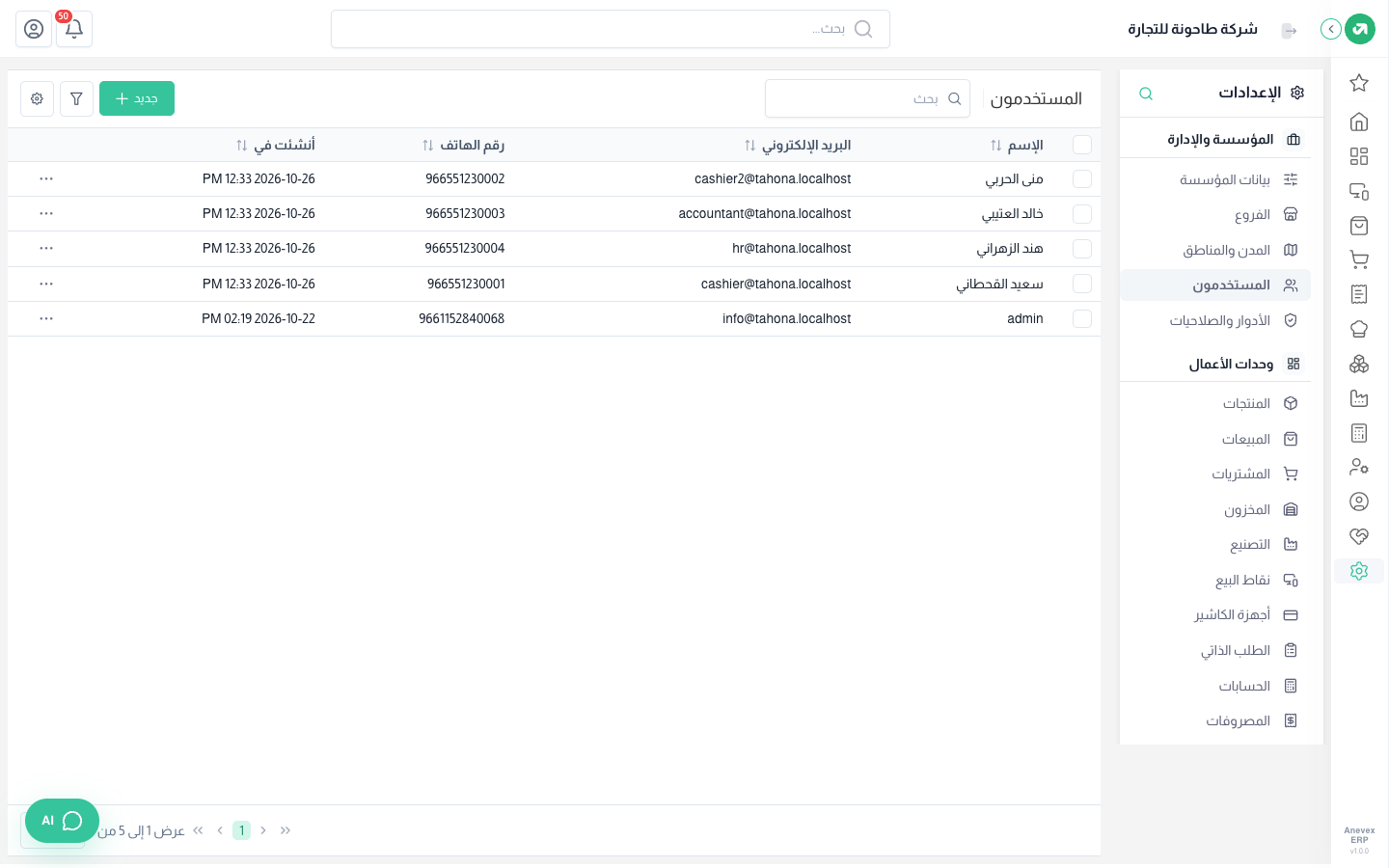
Task: Click the green جديد button
Action: click(137, 98)
